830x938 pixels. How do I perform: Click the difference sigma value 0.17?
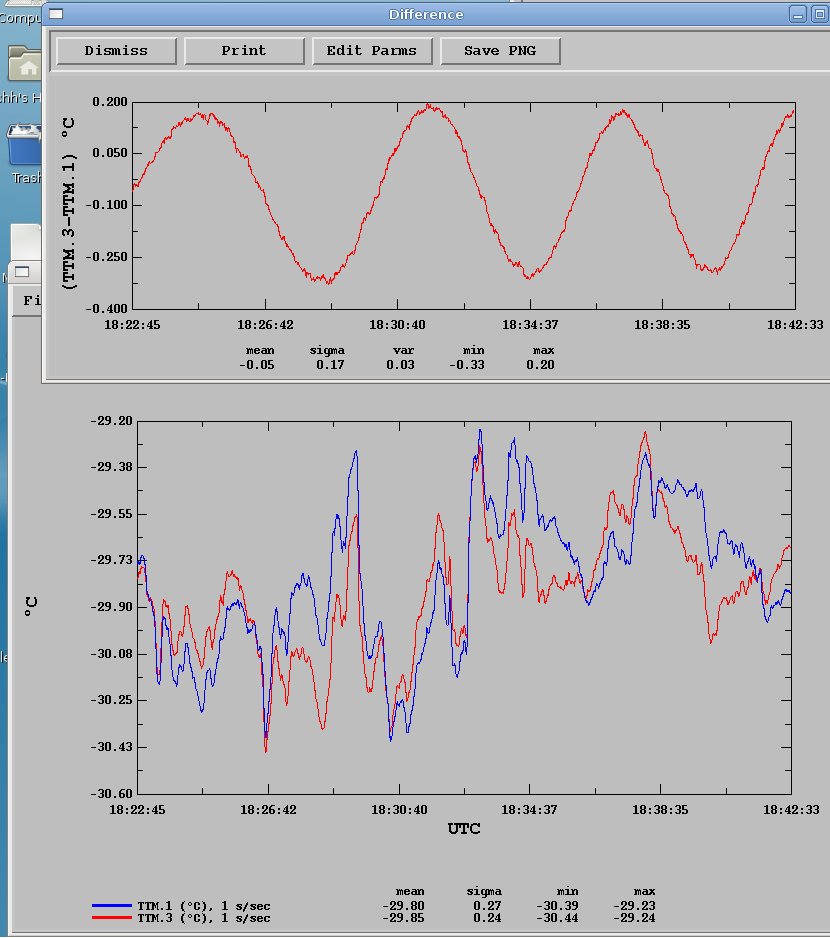tap(330, 365)
